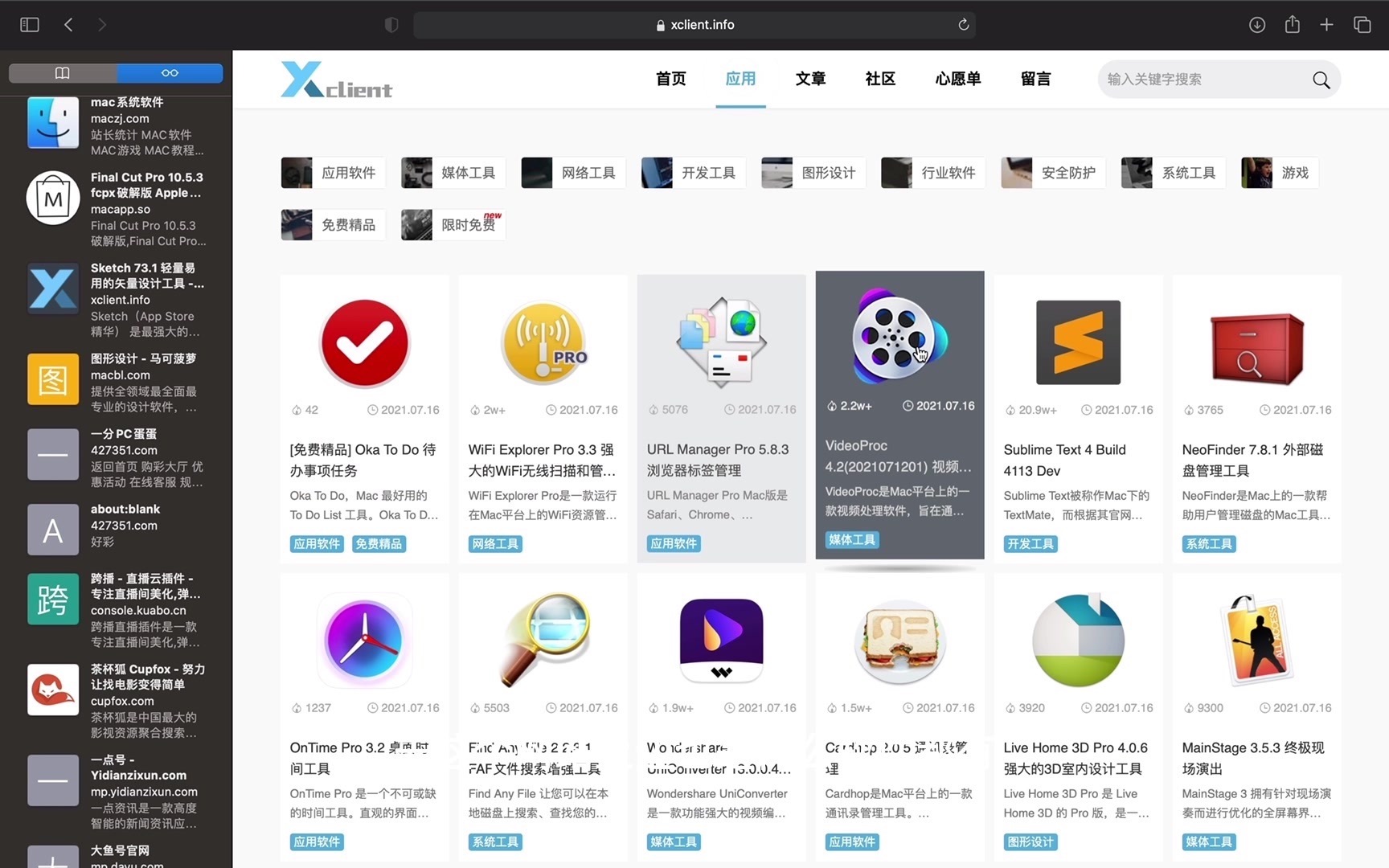Open the NeoFinder red drawer icon
Image resolution: width=1389 pixels, height=868 pixels.
coord(1256,348)
